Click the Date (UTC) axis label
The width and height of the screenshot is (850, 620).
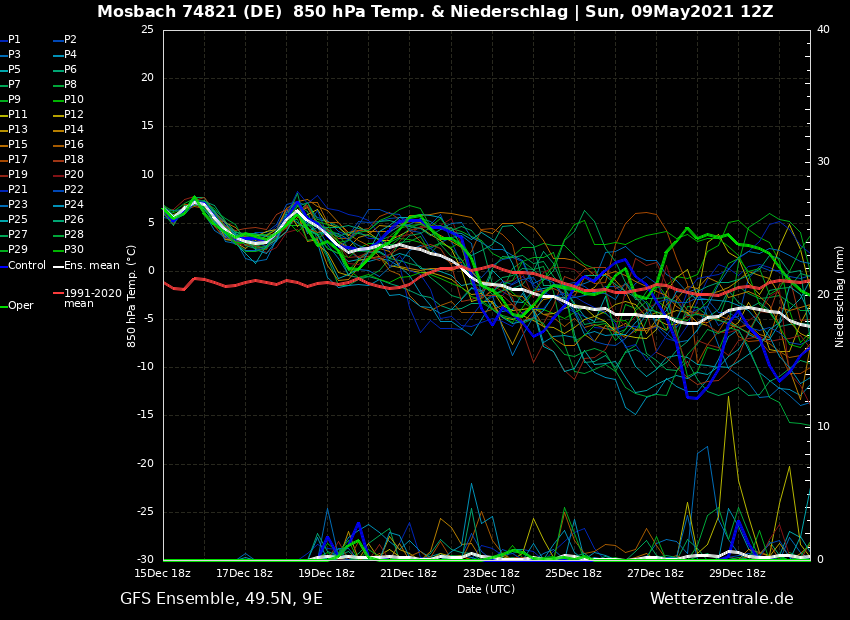coord(486,590)
